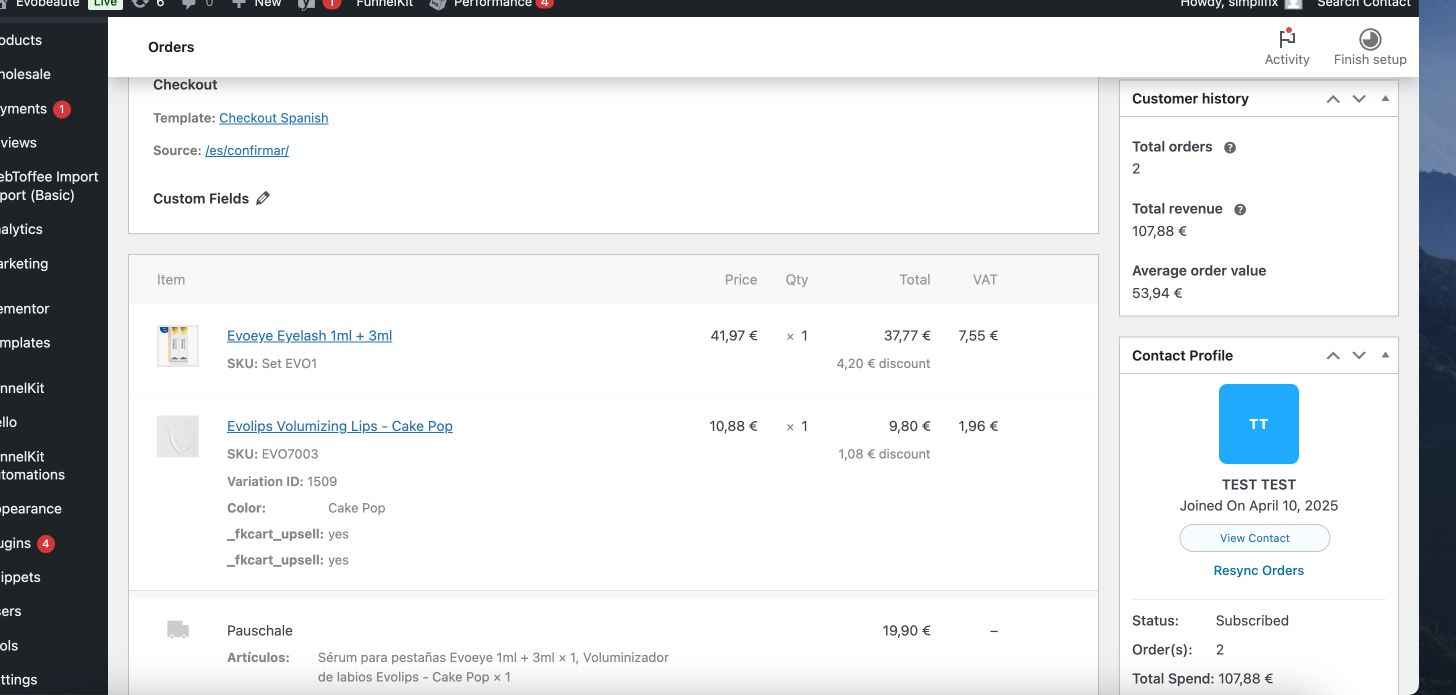Move Contact Profile panel down

coord(1359,355)
